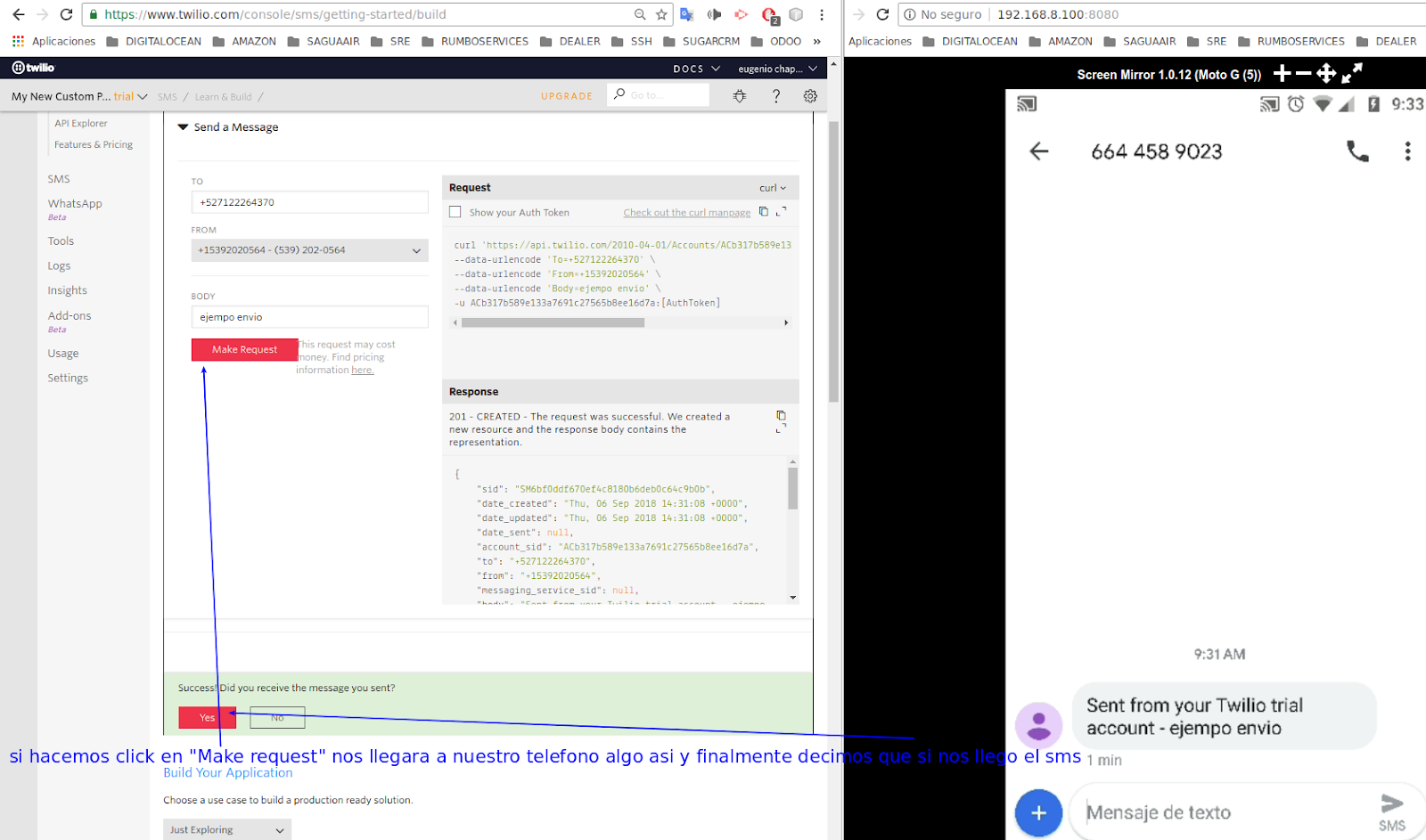
Task: Answer No to message received
Action: [277, 717]
